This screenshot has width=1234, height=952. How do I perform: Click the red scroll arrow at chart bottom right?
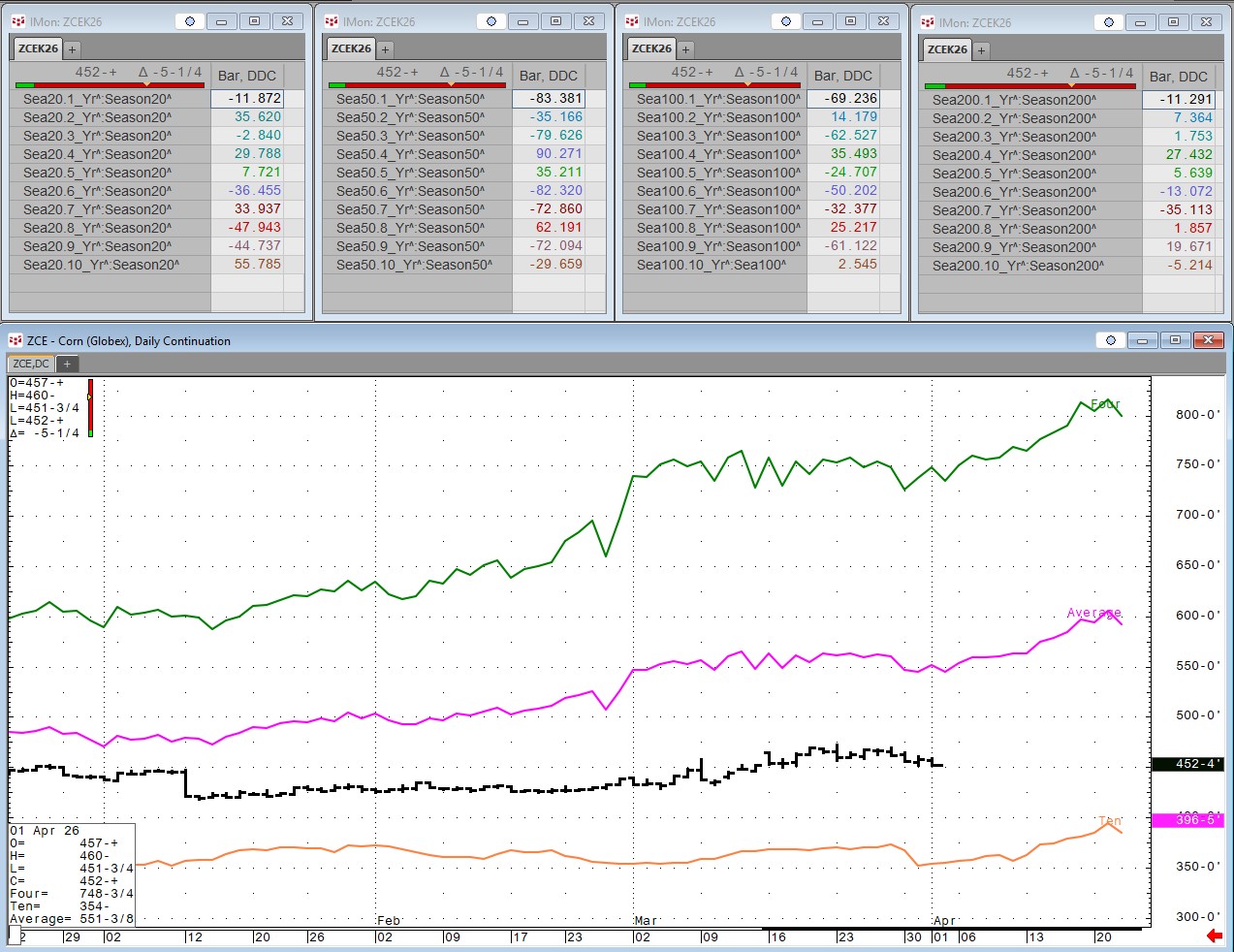tap(1214, 936)
